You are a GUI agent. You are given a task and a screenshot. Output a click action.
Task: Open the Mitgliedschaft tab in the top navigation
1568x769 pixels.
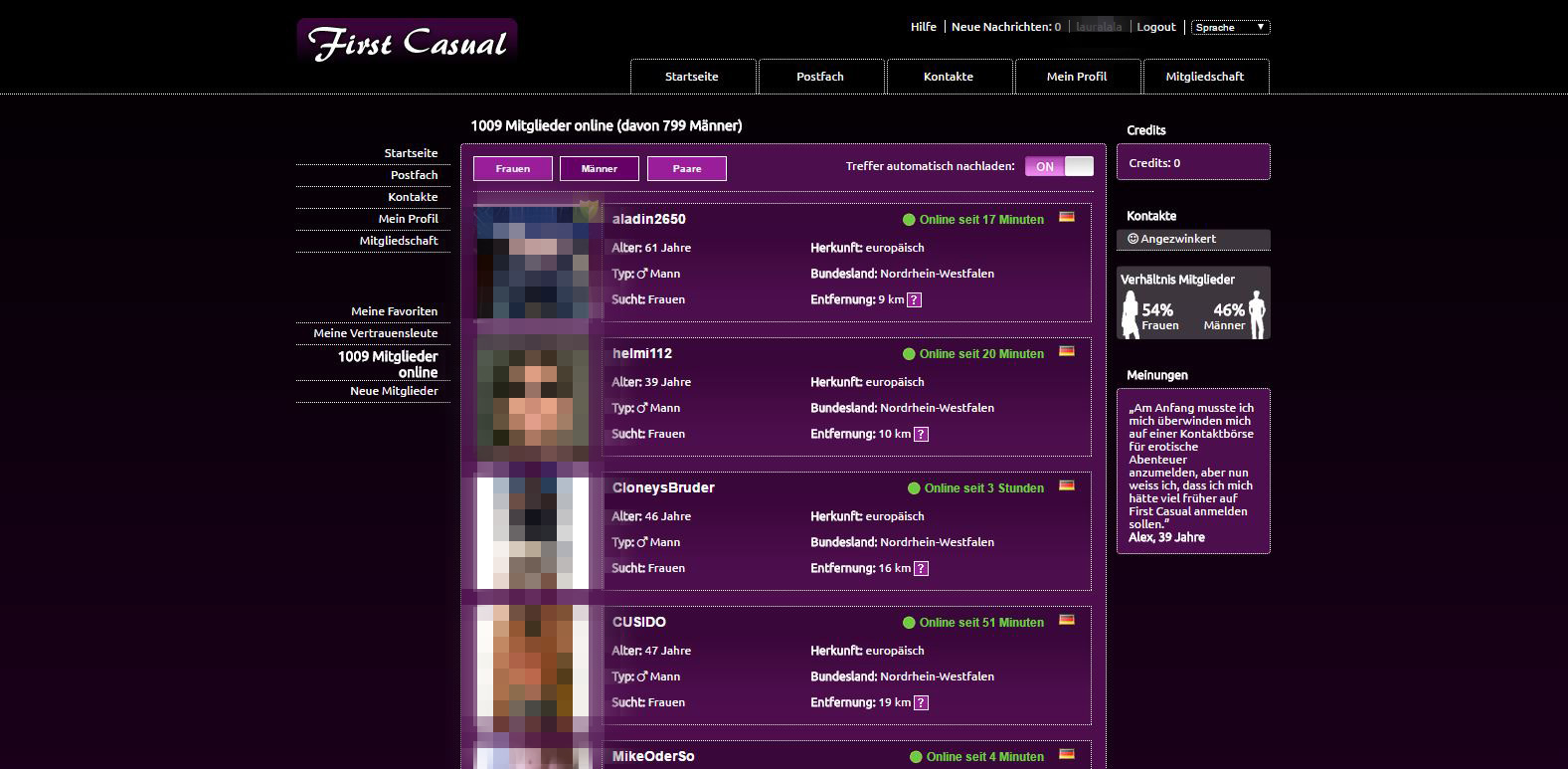click(1205, 77)
